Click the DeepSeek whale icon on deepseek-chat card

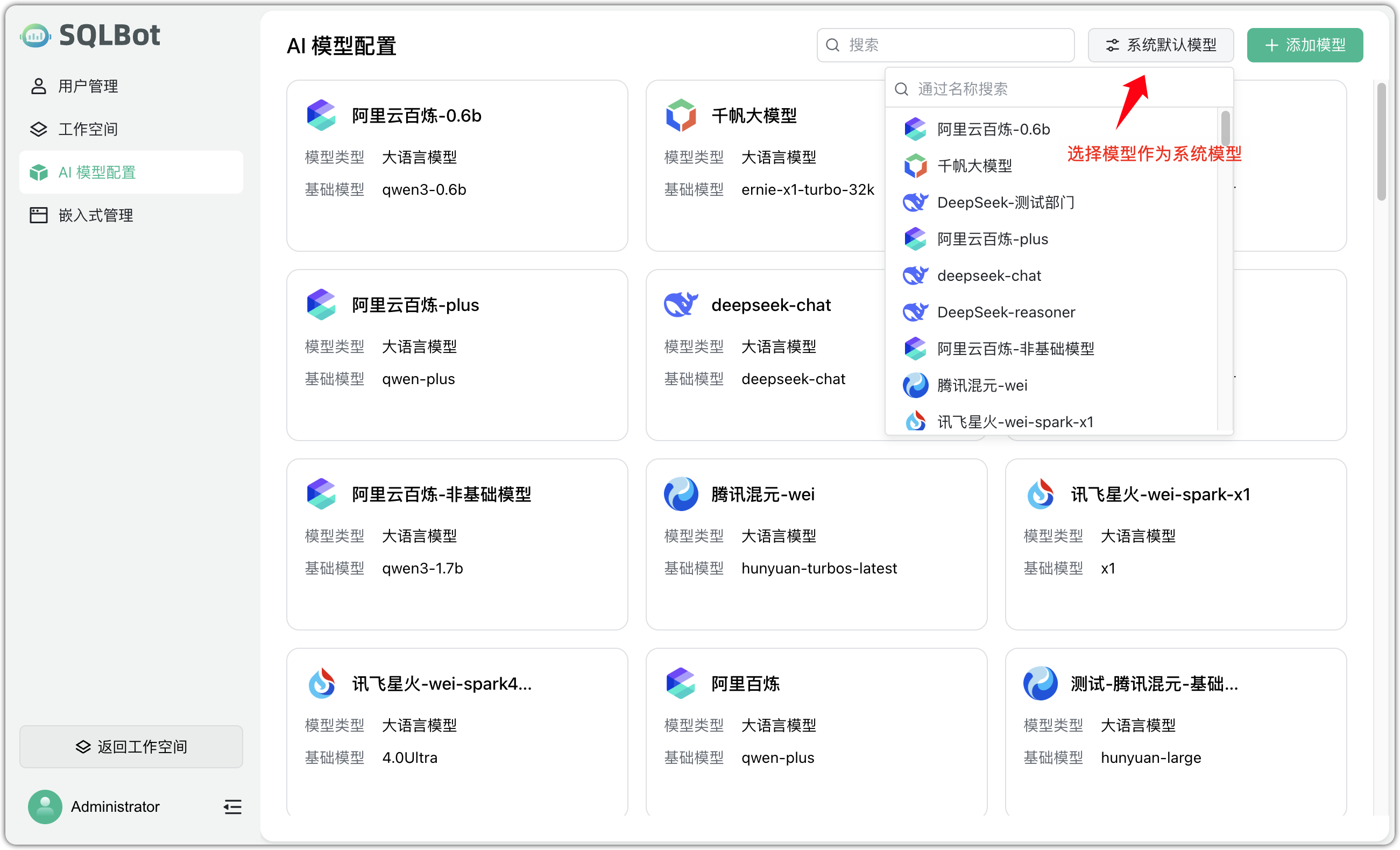point(680,304)
